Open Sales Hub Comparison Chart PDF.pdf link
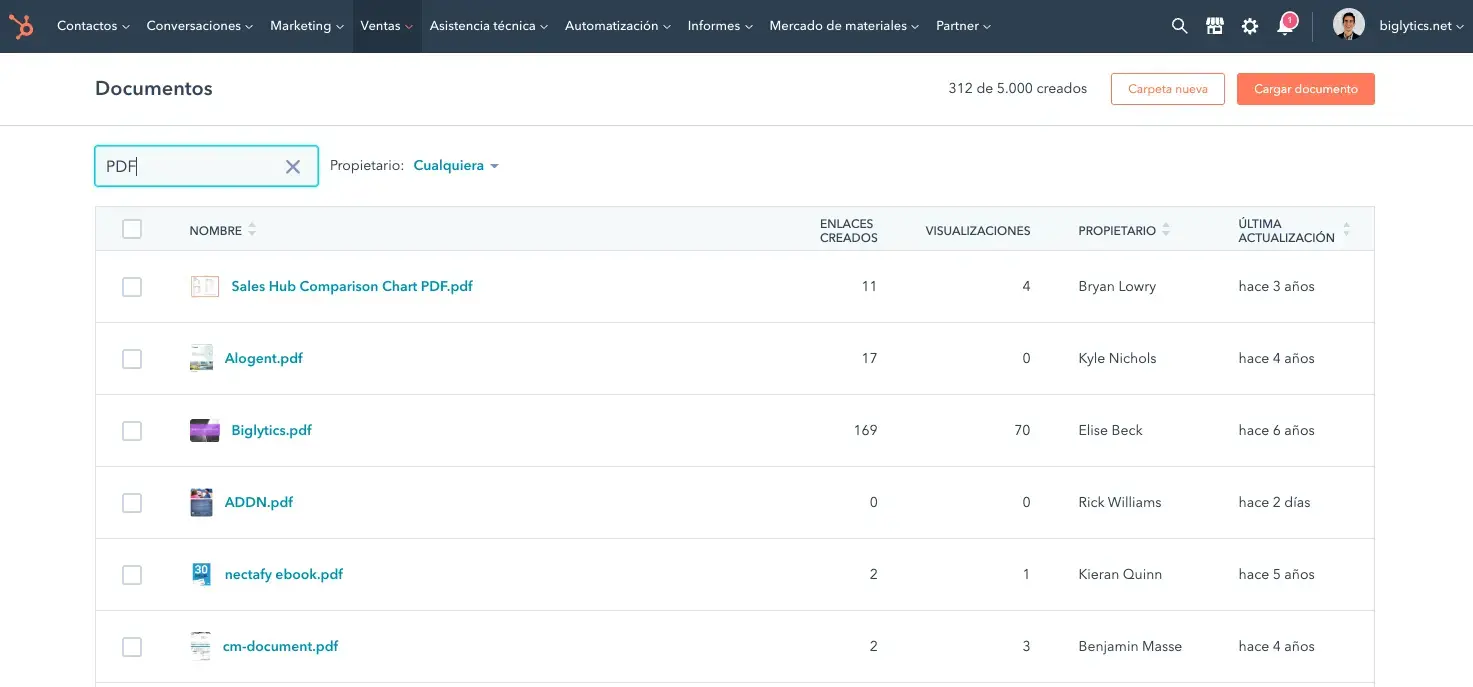Viewport: 1473px width, 687px height. tap(352, 286)
